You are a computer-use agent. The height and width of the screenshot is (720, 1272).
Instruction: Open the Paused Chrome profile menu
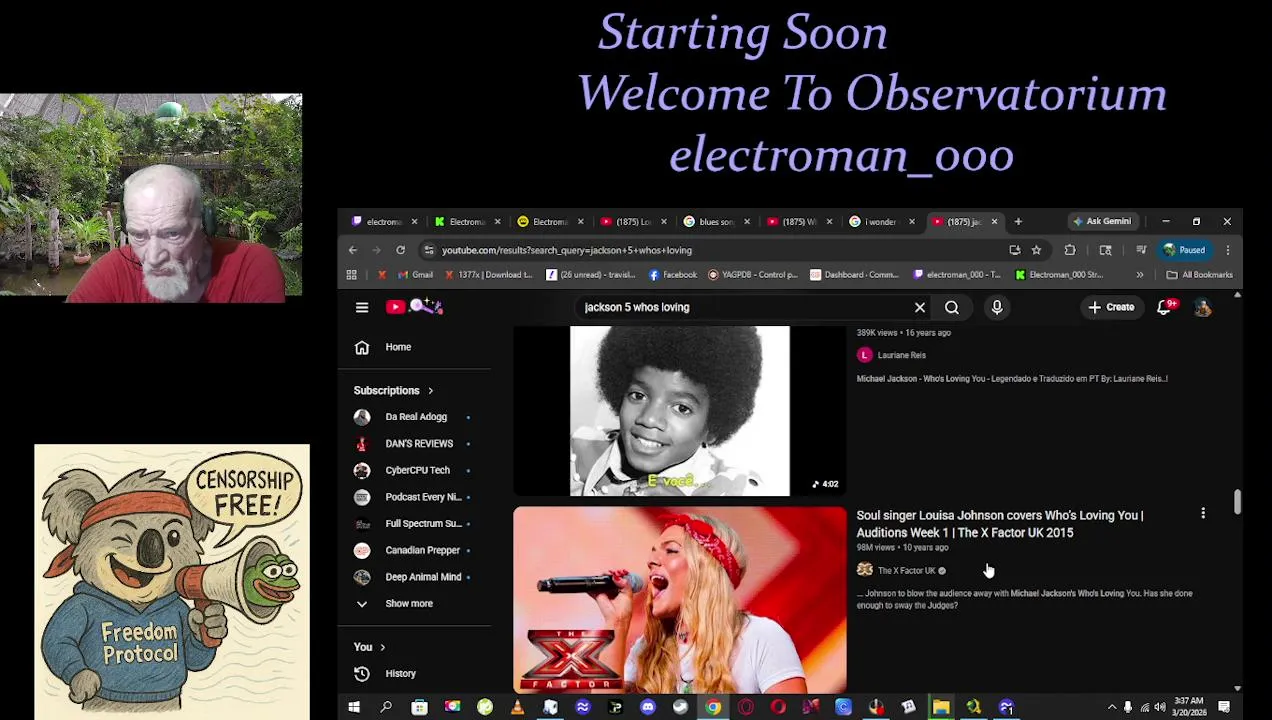(1186, 250)
